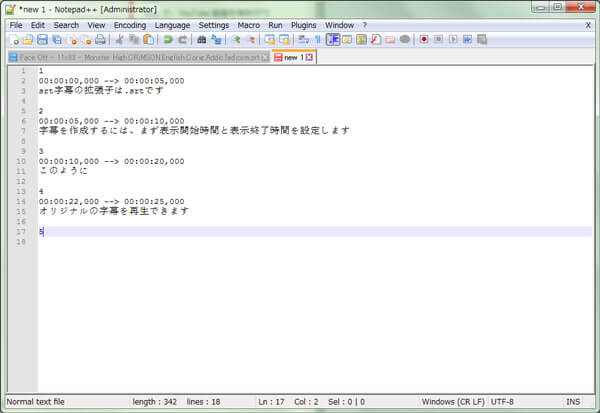Viewport: 600px width, 413px height.
Task: Print the document using the printer icon
Action: 100,39
